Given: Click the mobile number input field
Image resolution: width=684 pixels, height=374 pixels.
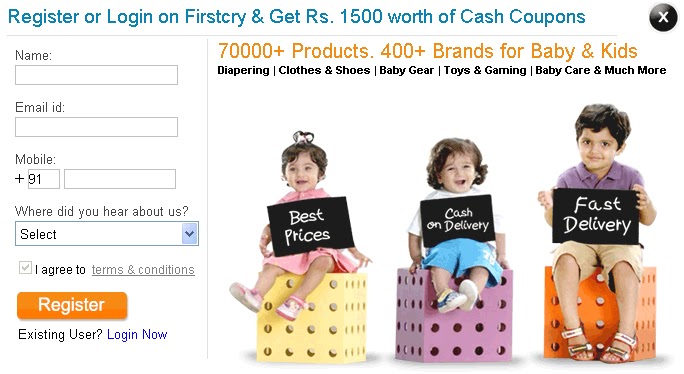Looking at the screenshot, I should coord(120,179).
